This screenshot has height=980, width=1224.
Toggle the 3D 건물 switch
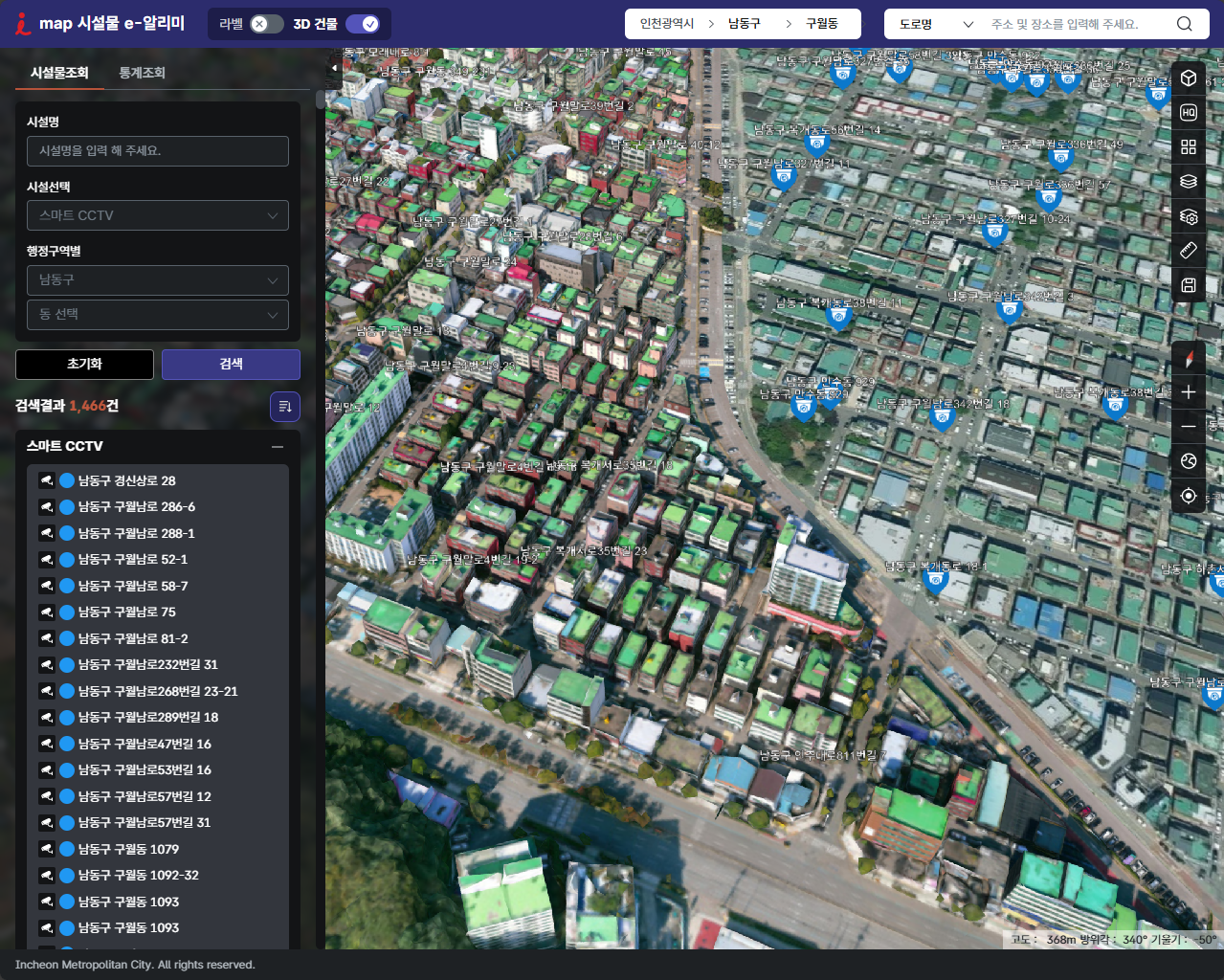363,24
